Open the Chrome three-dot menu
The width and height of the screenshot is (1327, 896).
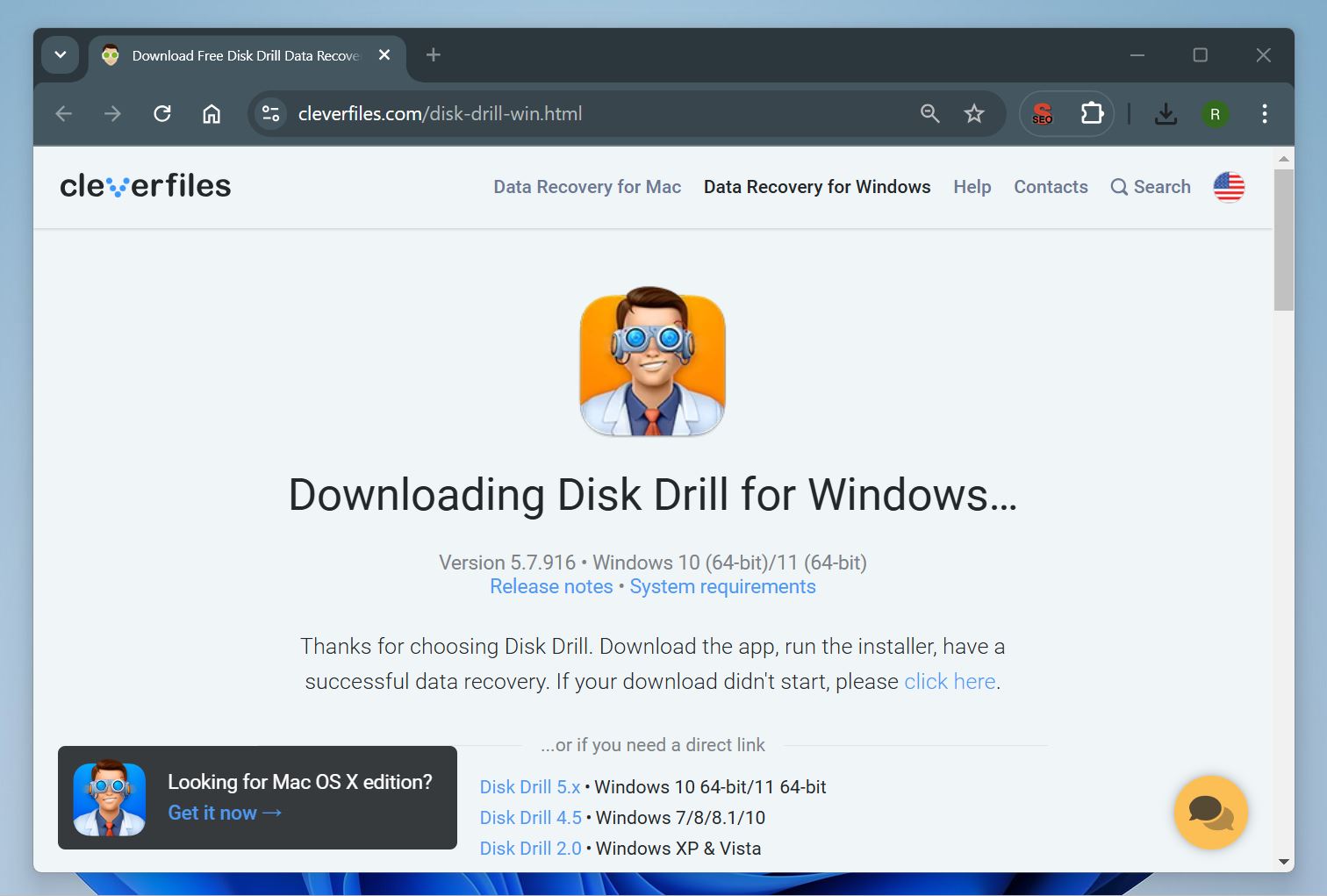click(1264, 113)
